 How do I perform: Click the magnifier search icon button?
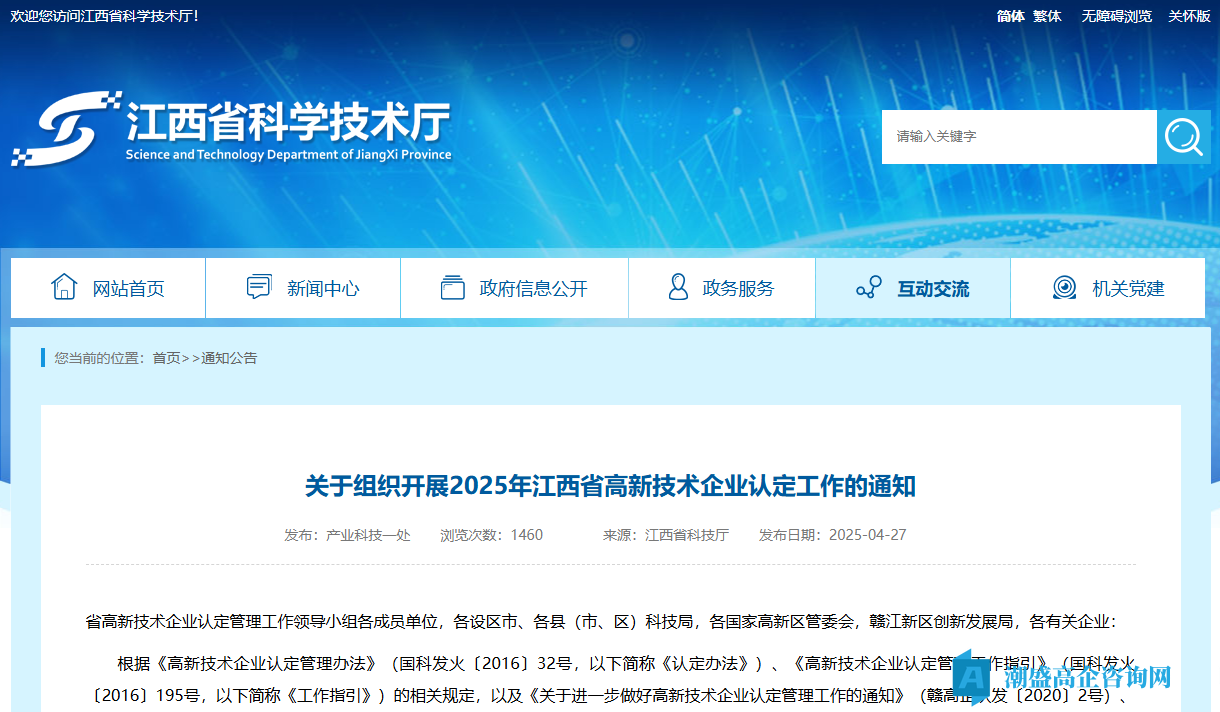pyautogui.click(x=1183, y=137)
